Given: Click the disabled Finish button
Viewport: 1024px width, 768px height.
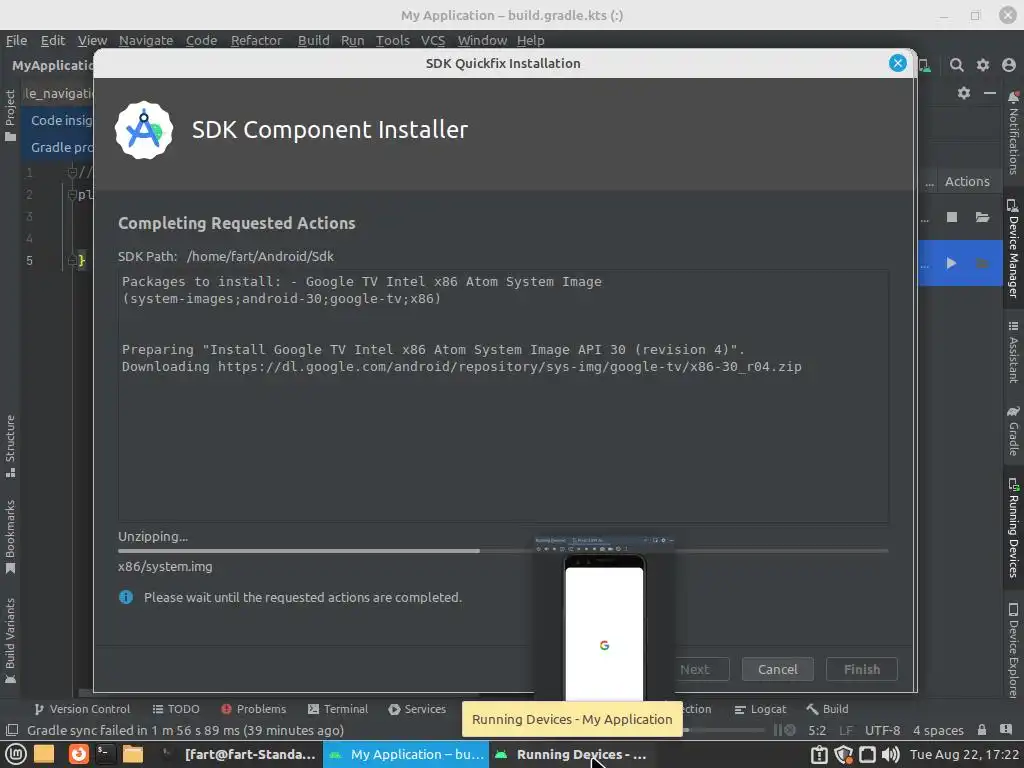Looking at the screenshot, I should coord(861,669).
